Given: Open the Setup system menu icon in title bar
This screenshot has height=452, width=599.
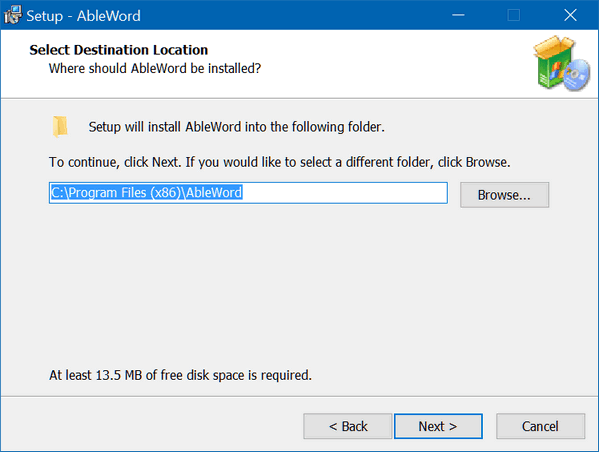Looking at the screenshot, I should tap(13, 15).
